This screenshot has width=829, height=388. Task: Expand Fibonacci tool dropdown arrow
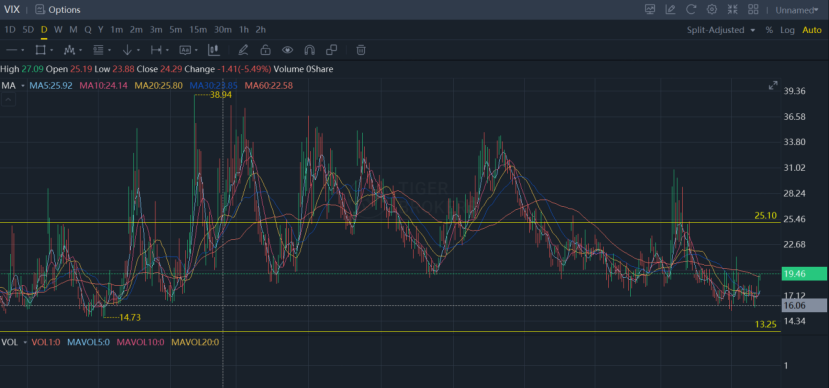pyautogui.click(x=109, y=51)
